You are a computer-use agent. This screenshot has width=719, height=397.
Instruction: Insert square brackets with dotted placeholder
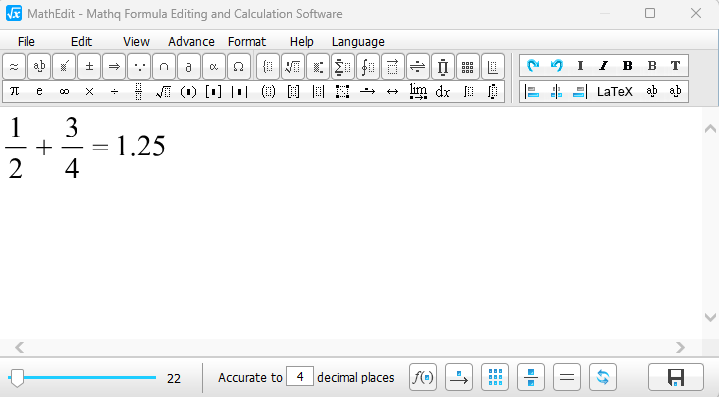click(x=293, y=92)
